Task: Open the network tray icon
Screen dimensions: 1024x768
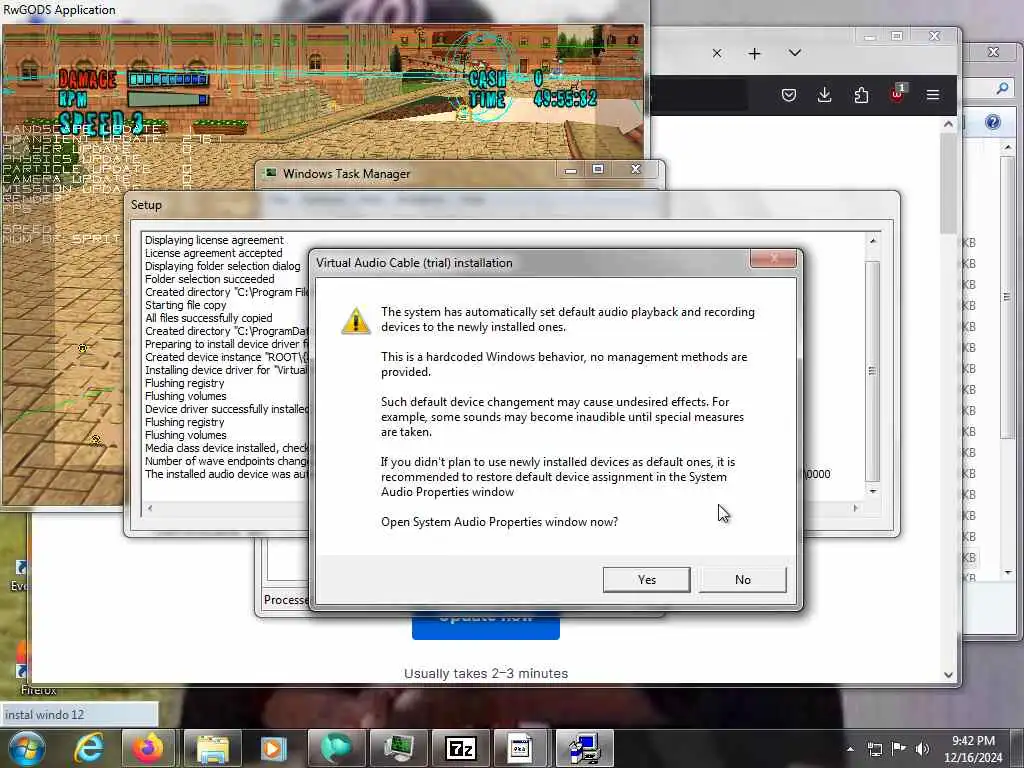Action: (x=874, y=749)
